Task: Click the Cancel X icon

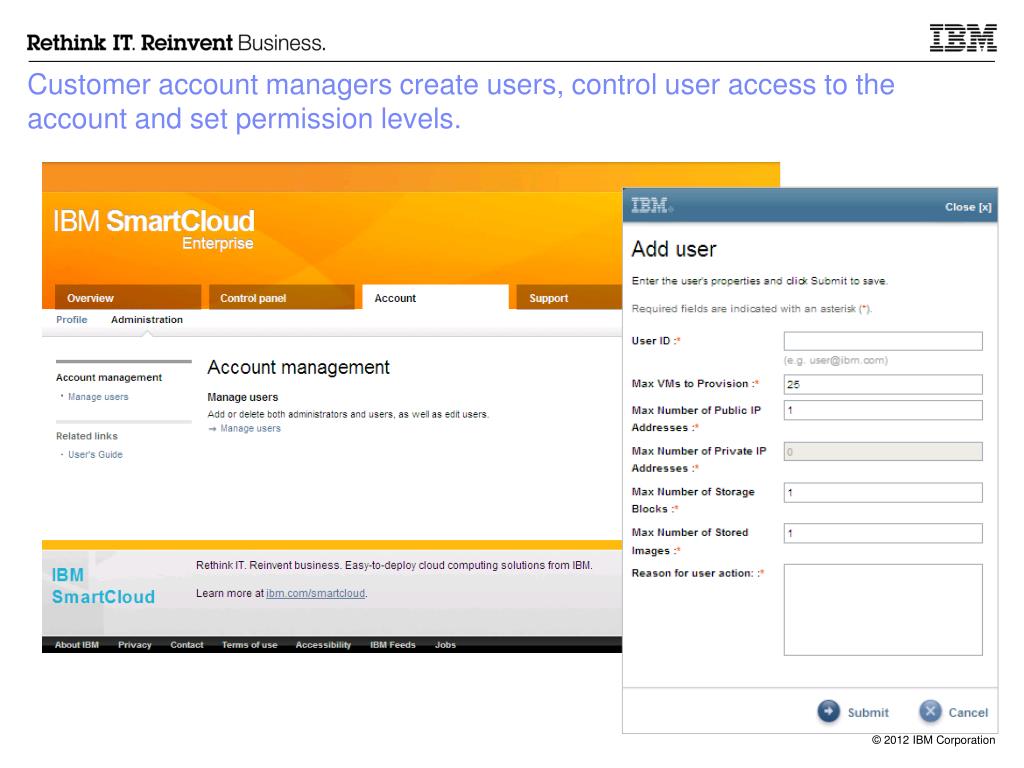Action: pyautogui.click(x=930, y=711)
